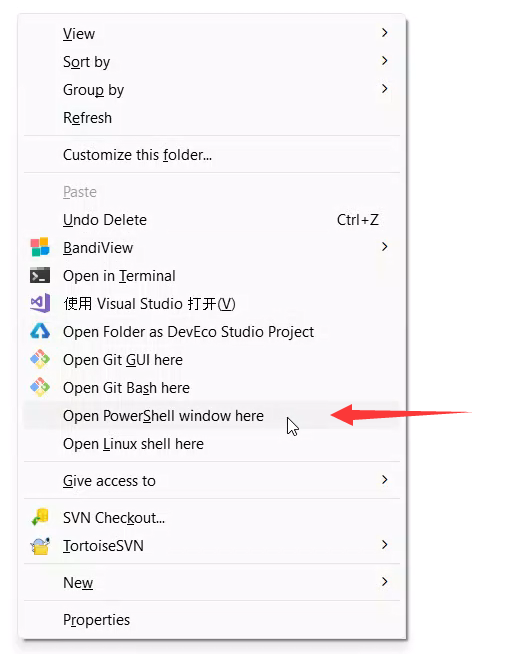
Task: Click the TortoiseSVN turtle icon
Action: (x=40, y=546)
